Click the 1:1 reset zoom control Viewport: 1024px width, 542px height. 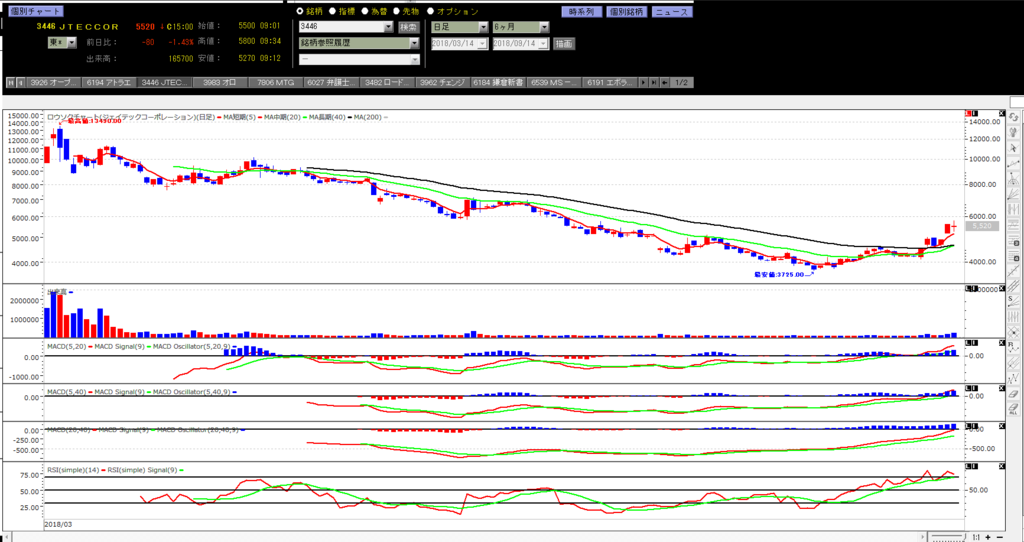point(976,537)
